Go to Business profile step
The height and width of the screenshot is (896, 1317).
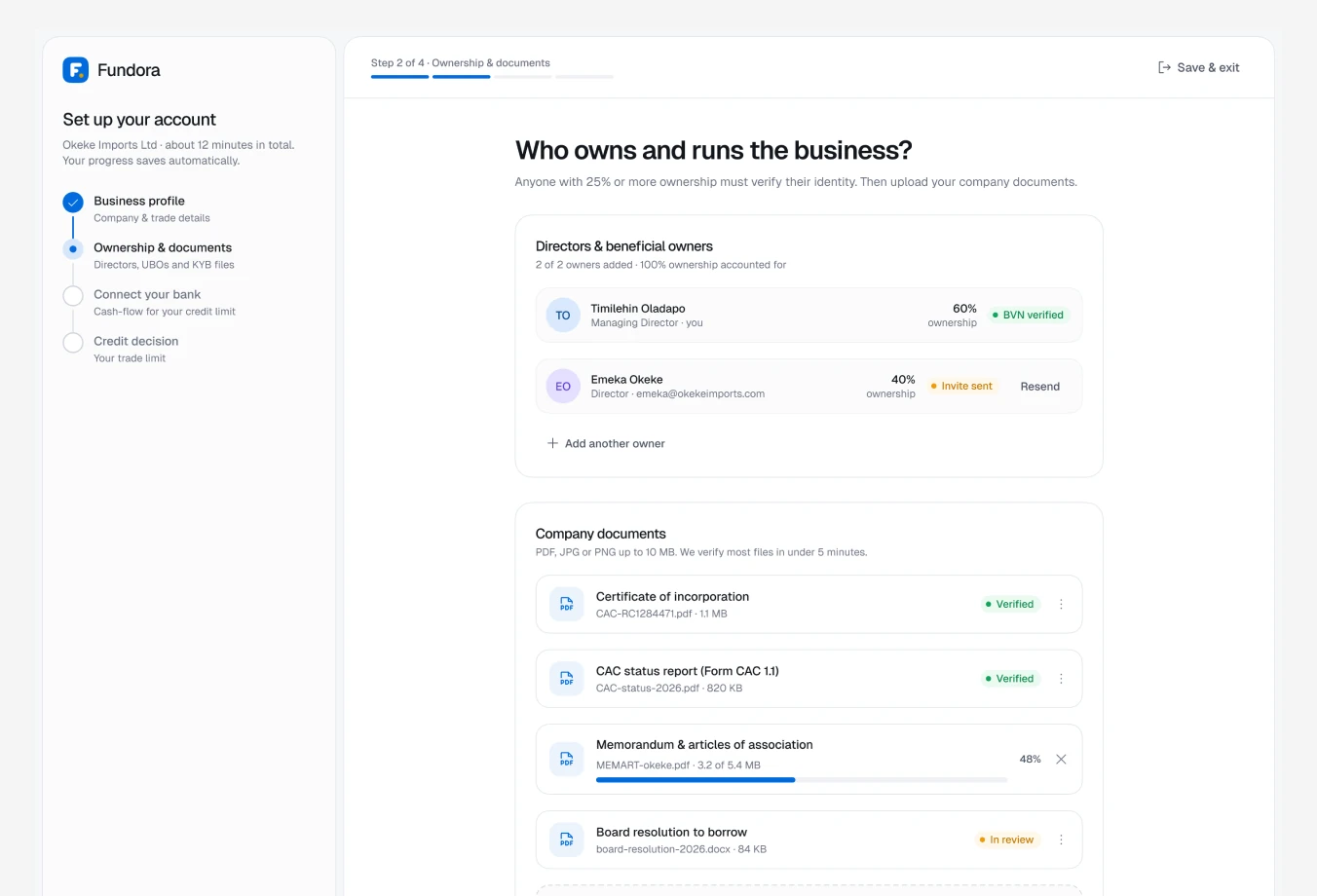139,201
